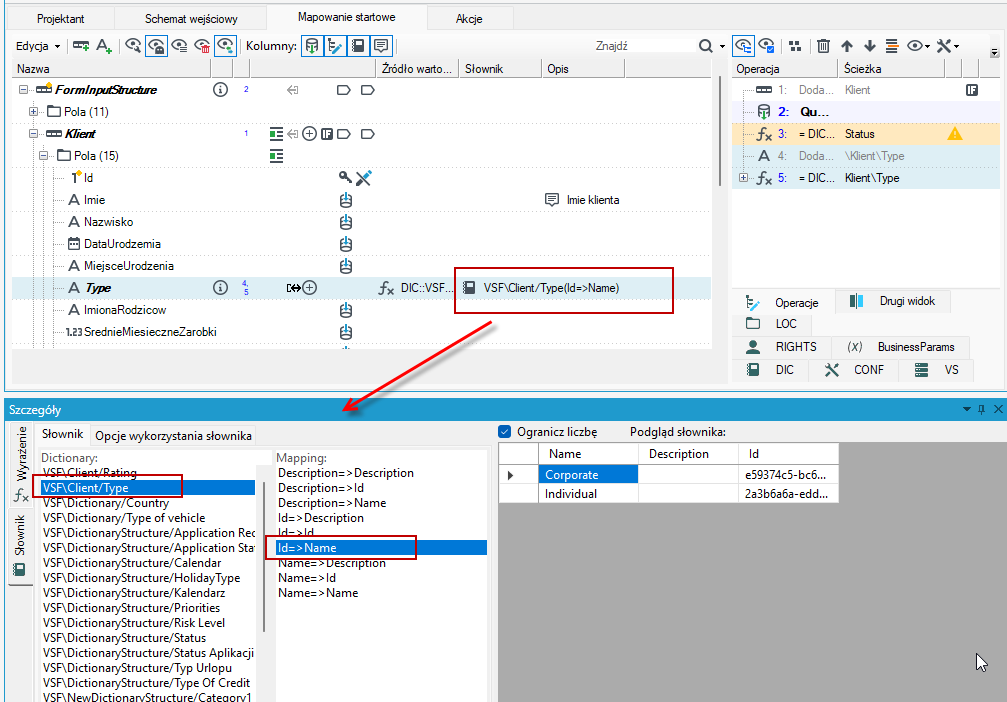Open the BusinessParams panel button

900,347
